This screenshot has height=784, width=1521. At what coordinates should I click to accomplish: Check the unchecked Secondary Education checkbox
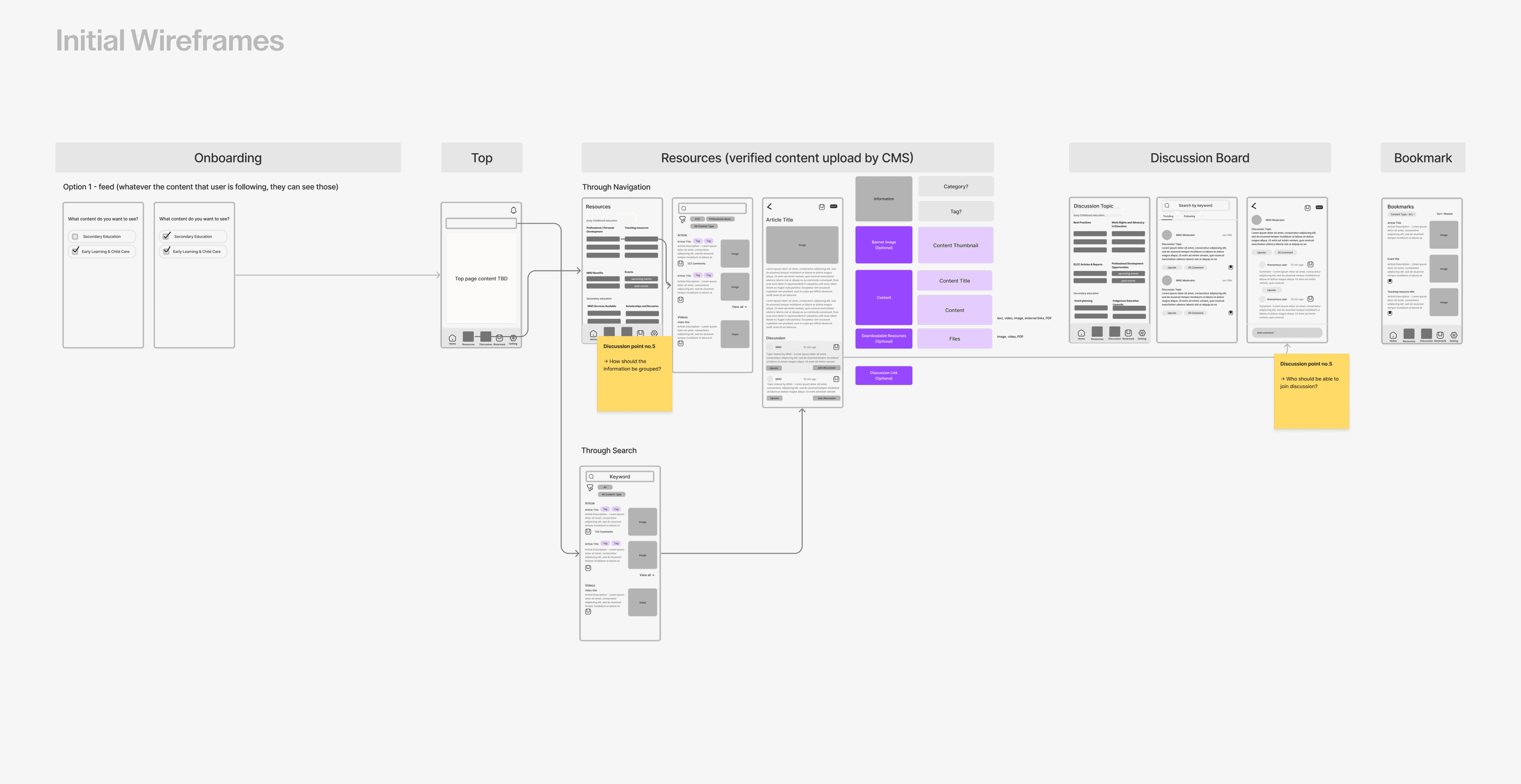[x=75, y=237]
